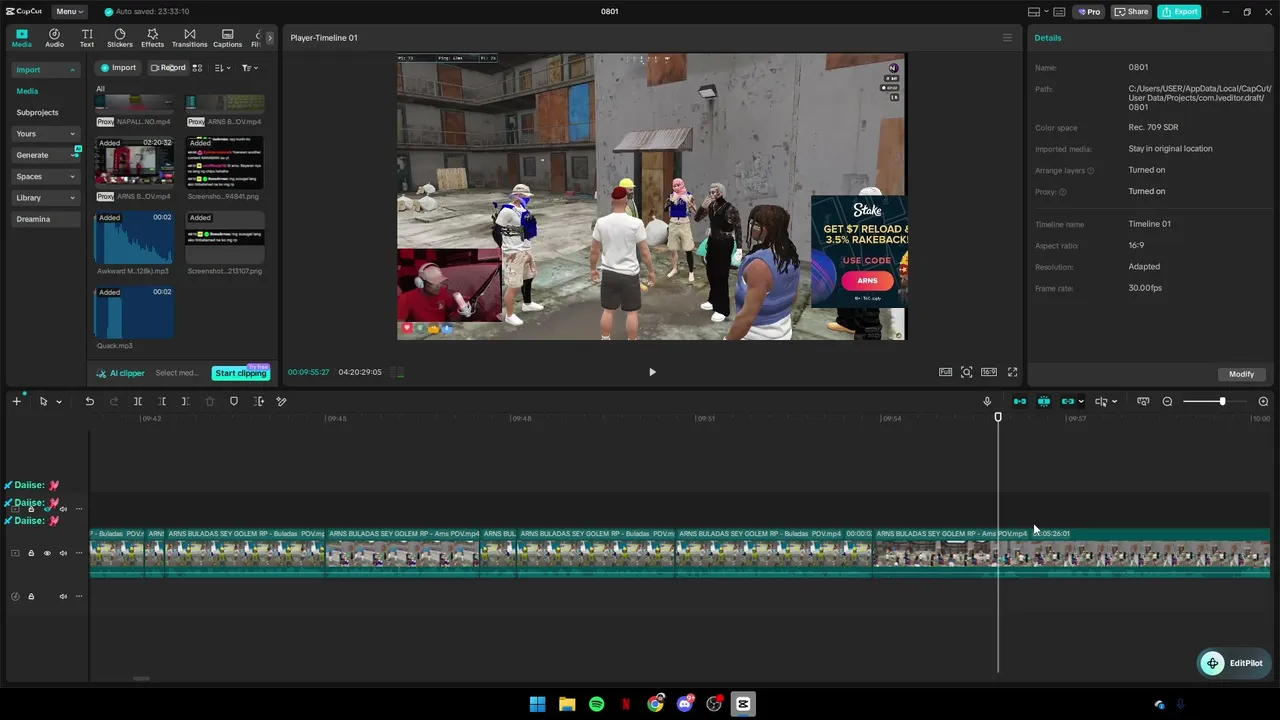Mute the main video track audio

pos(63,553)
